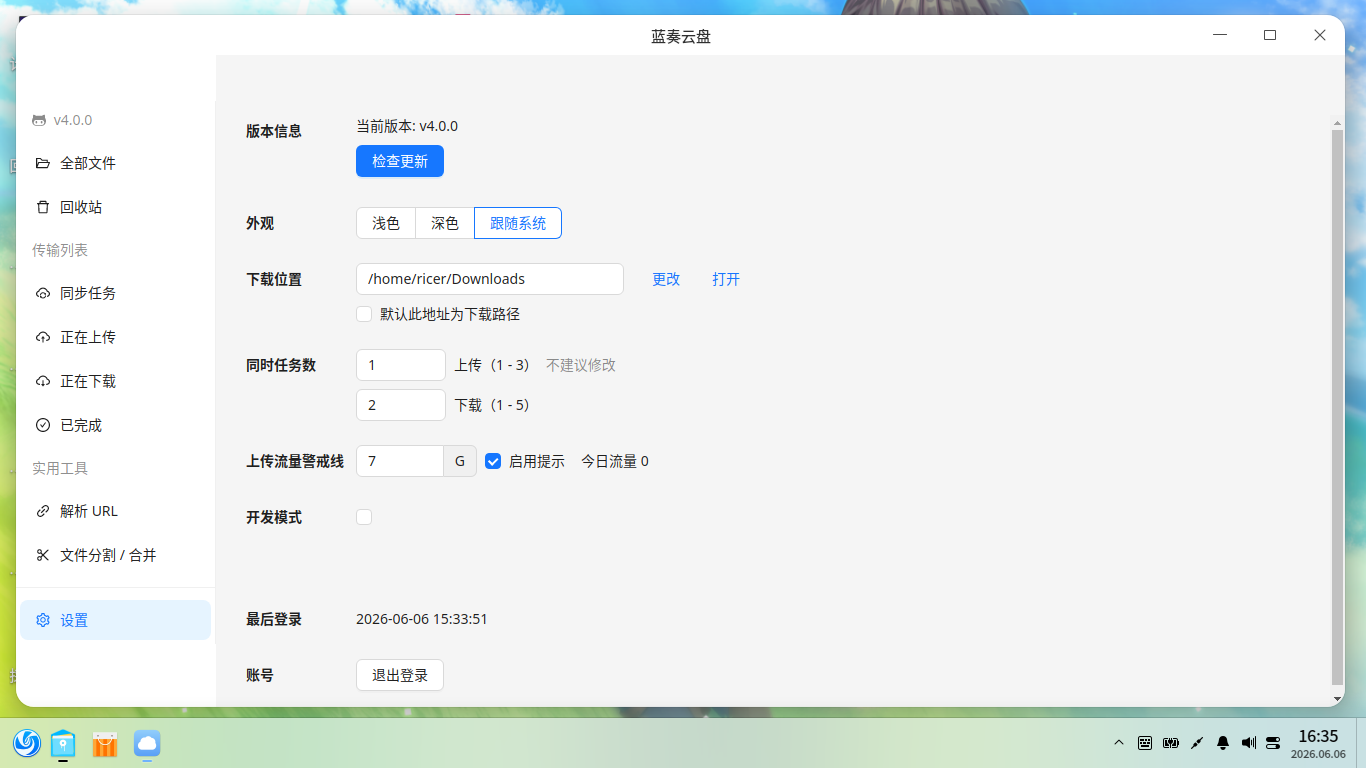The image size is (1366, 768).
Task: Select the 深色 dark appearance
Action: pyautogui.click(x=445, y=223)
